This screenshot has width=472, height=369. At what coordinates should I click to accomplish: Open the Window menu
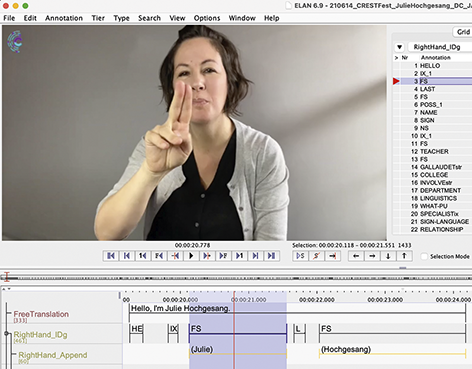(x=242, y=18)
